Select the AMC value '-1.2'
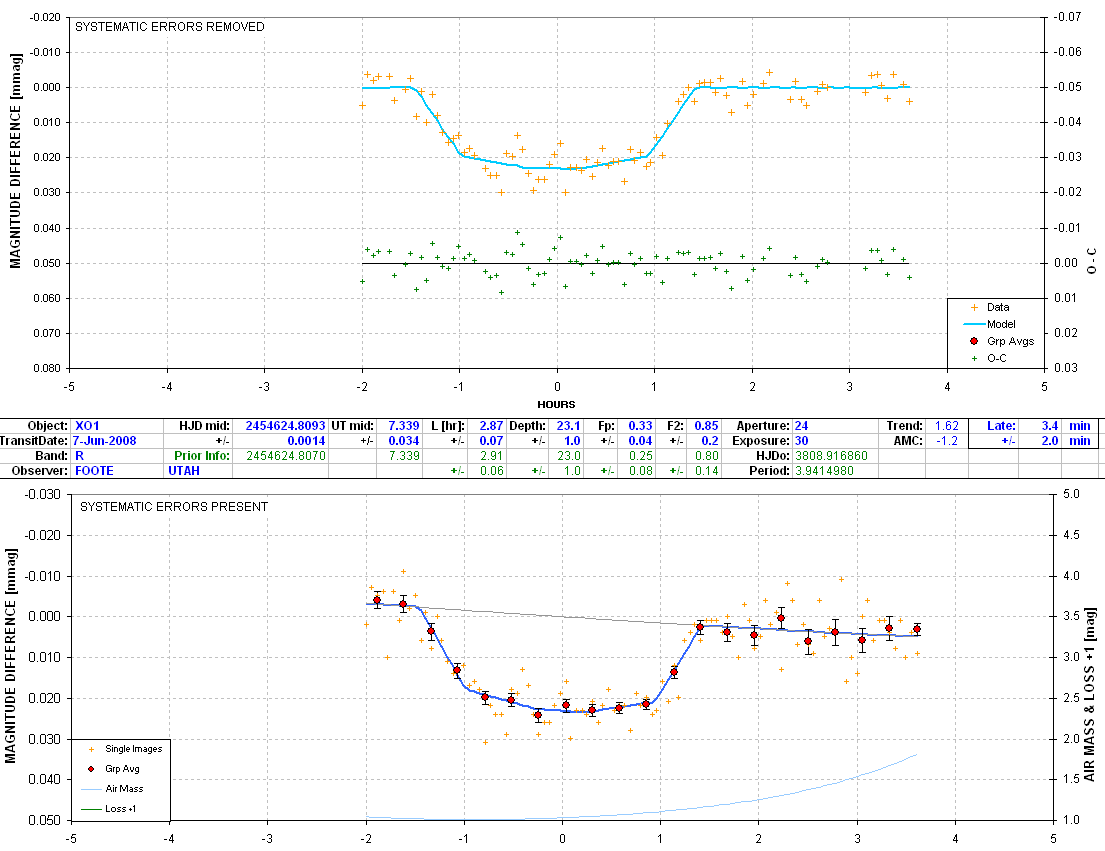Screen dimensions: 1105x851 click(946, 441)
